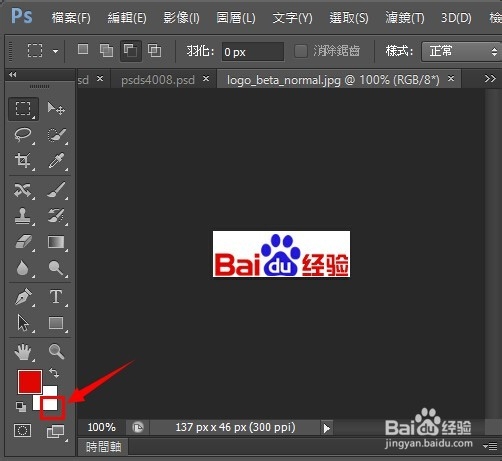Select the Eyedropper tool
This screenshot has height=461, width=502.
point(56,161)
